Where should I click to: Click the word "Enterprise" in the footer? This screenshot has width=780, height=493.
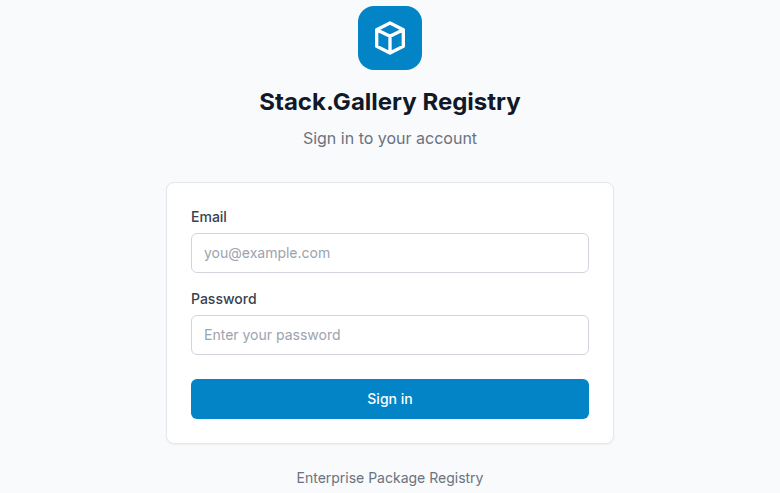pos(330,478)
